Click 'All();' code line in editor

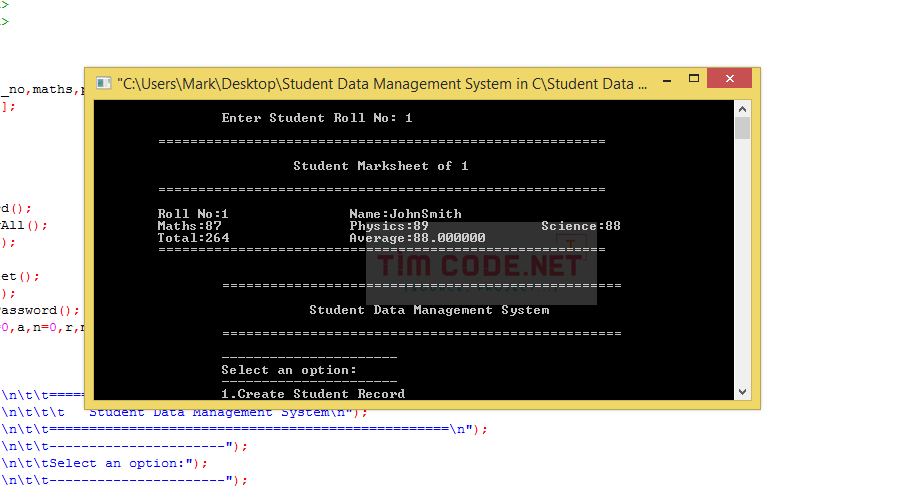[x=24, y=225]
